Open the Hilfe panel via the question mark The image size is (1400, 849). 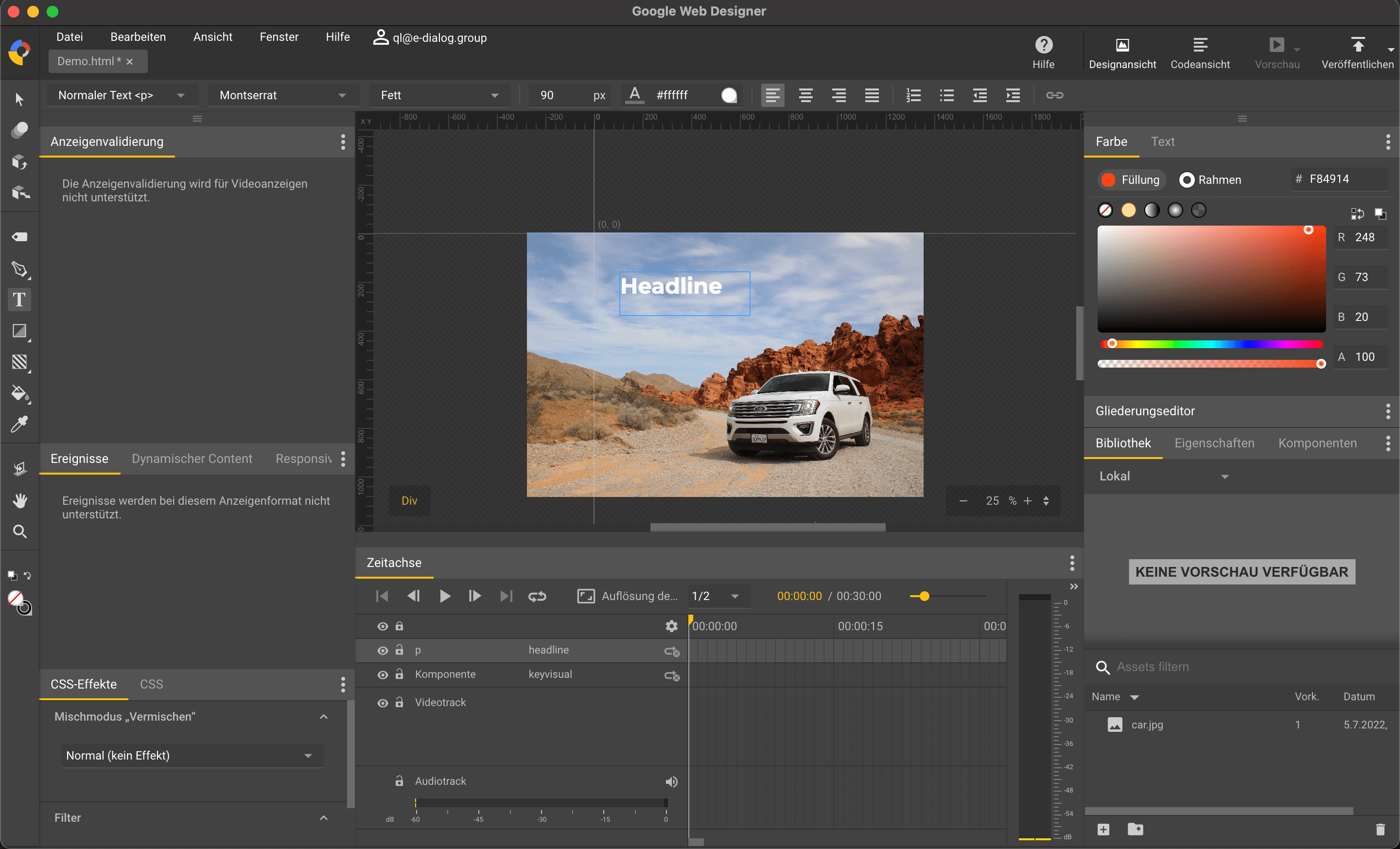pyautogui.click(x=1044, y=45)
